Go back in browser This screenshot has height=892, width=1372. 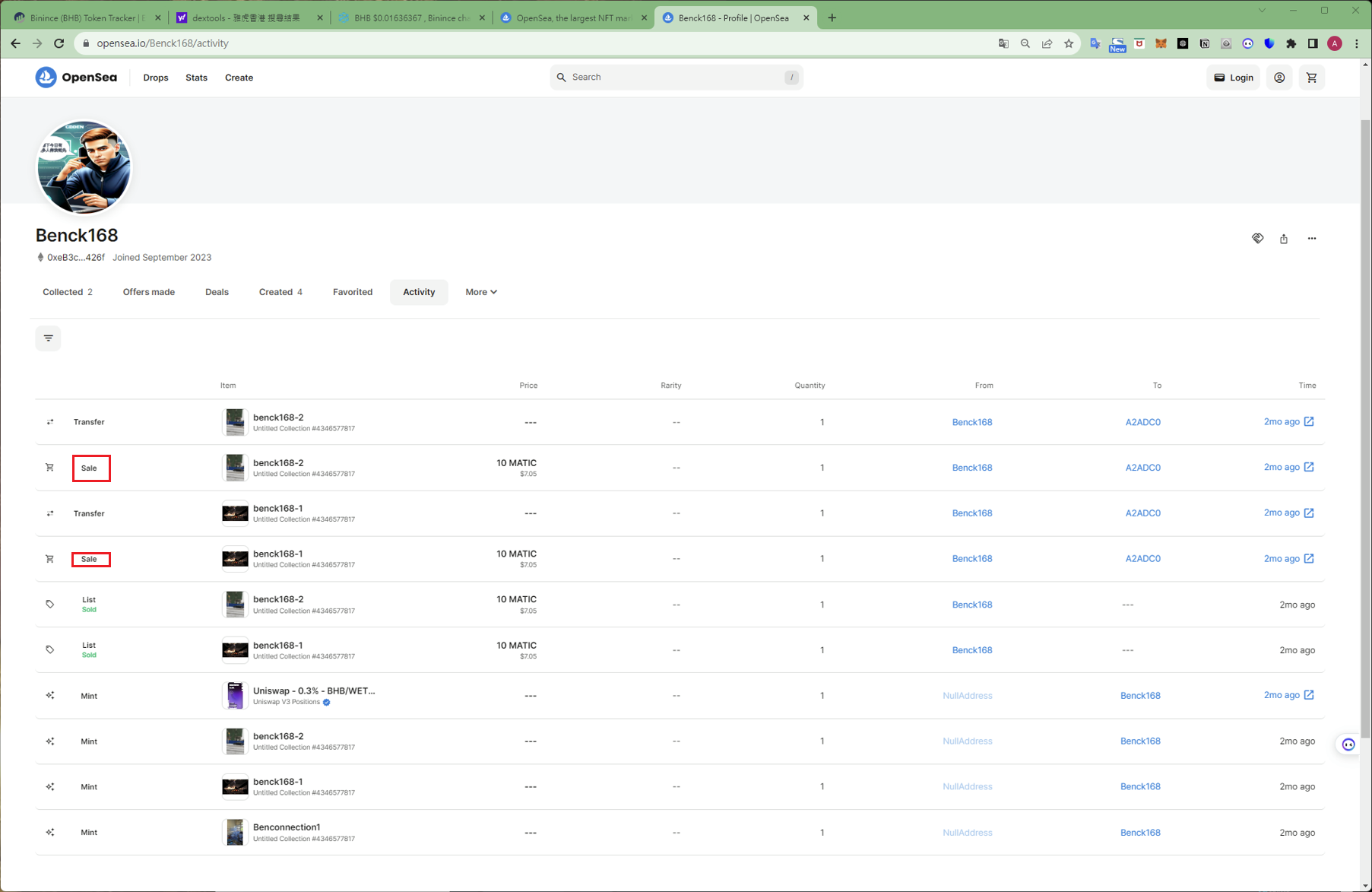[x=16, y=43]
